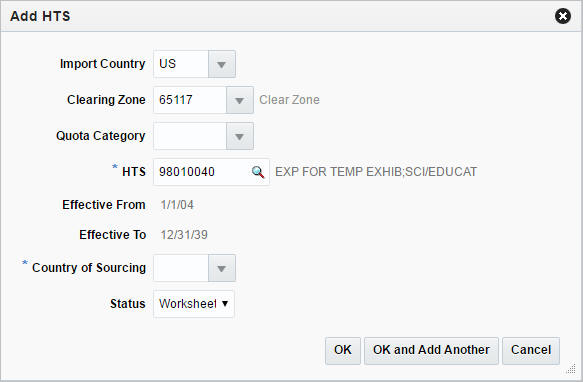
Task: Click the Effective From date 1/1/04
Action: 177,205
